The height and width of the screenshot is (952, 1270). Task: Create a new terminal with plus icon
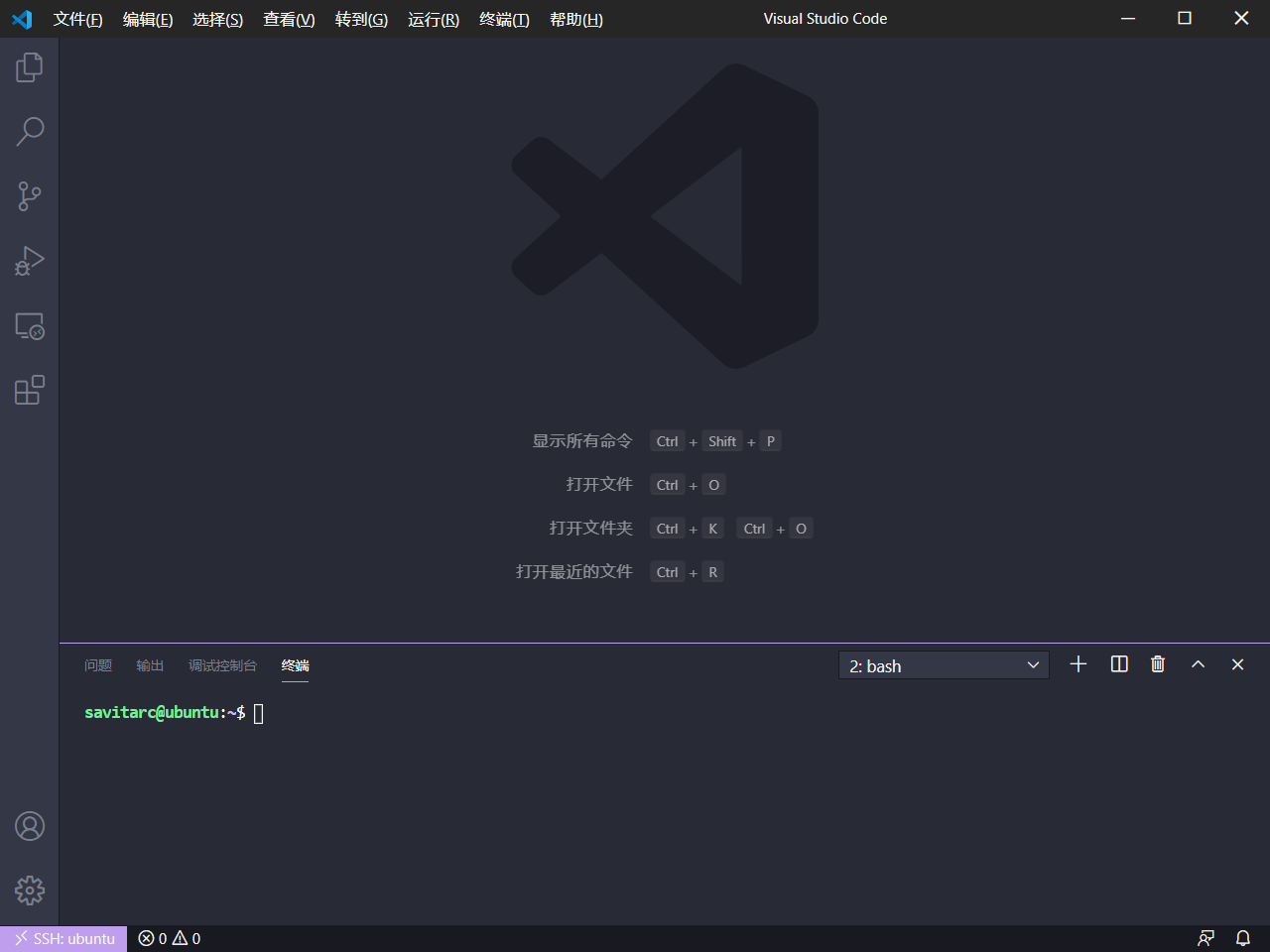(x=1079, y=664)
